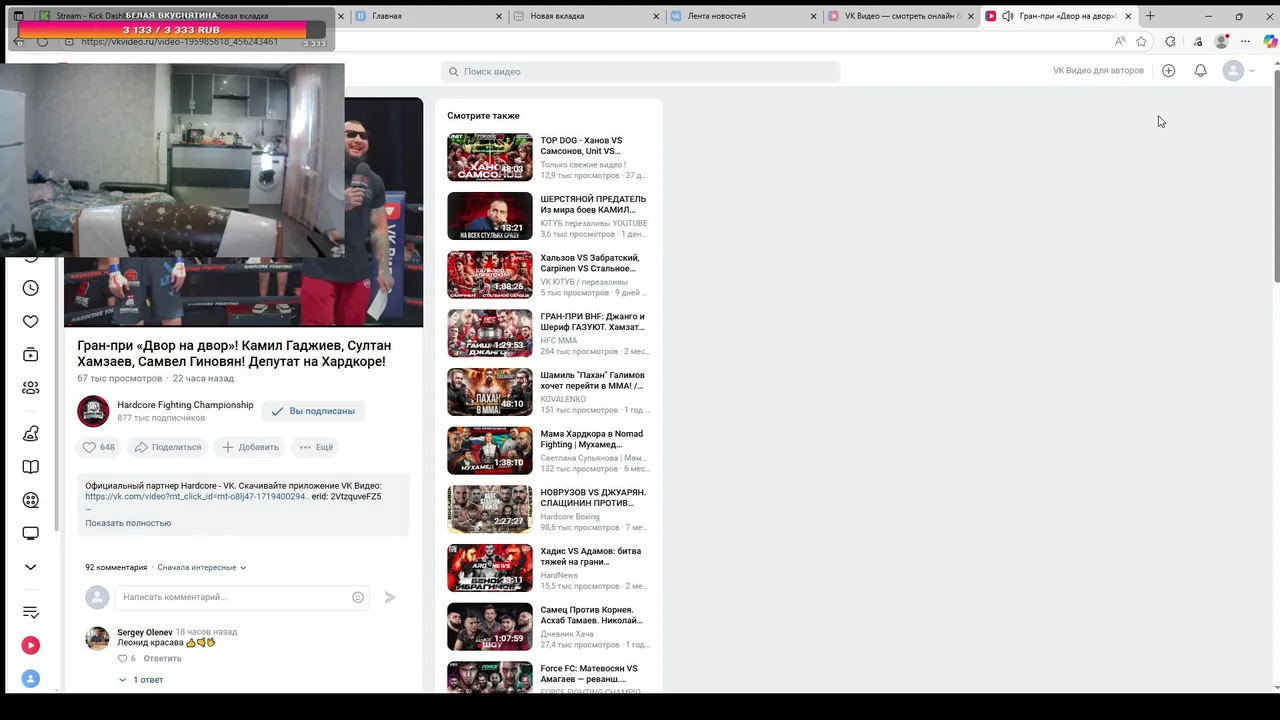Open the Ещё more options button
This screenshot has width=1280, height=720.
click(x=316, y=447)
